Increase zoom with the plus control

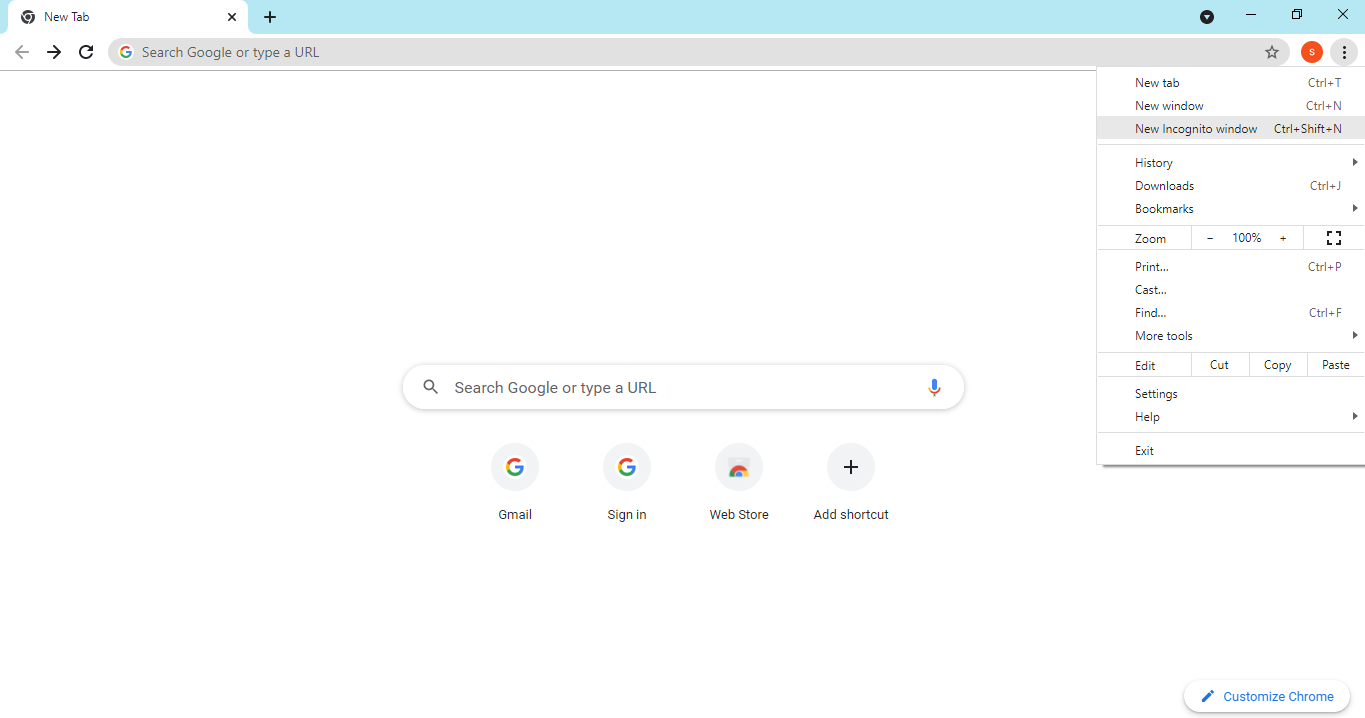tap(1283, 238)
